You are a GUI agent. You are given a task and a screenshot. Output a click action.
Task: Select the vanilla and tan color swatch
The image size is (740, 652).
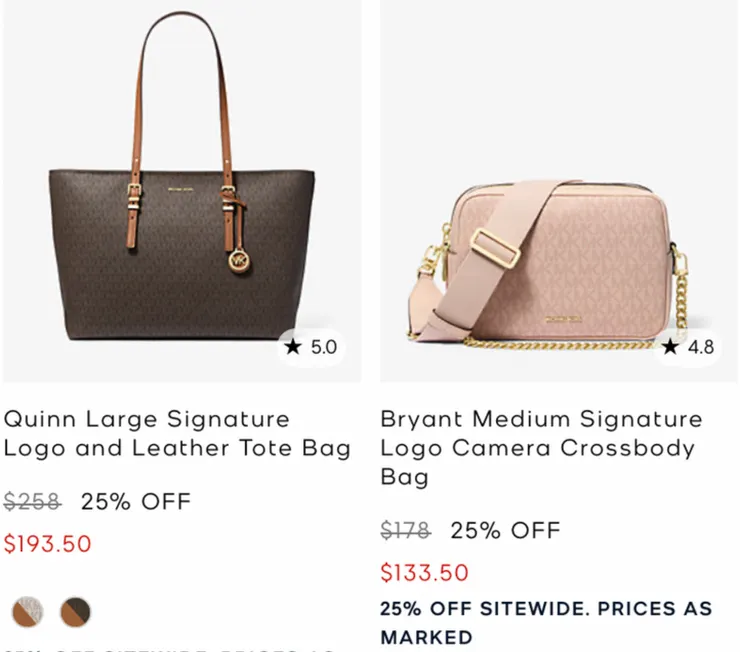click(27, 610)
